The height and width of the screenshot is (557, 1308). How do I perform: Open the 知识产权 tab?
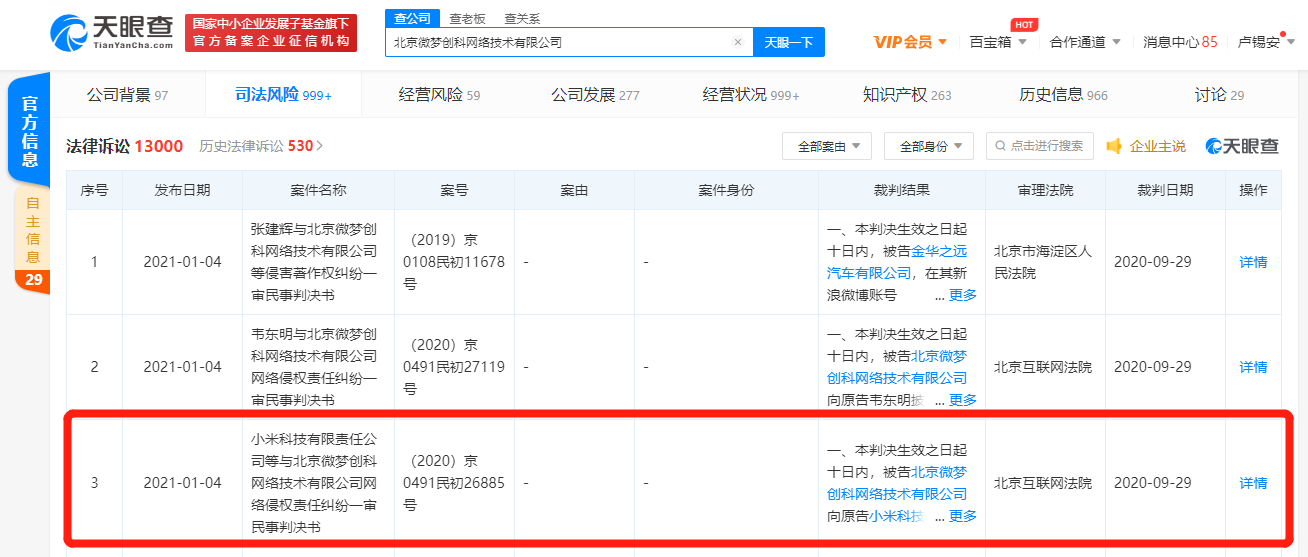pyautogui.click(x=907, y=95)
